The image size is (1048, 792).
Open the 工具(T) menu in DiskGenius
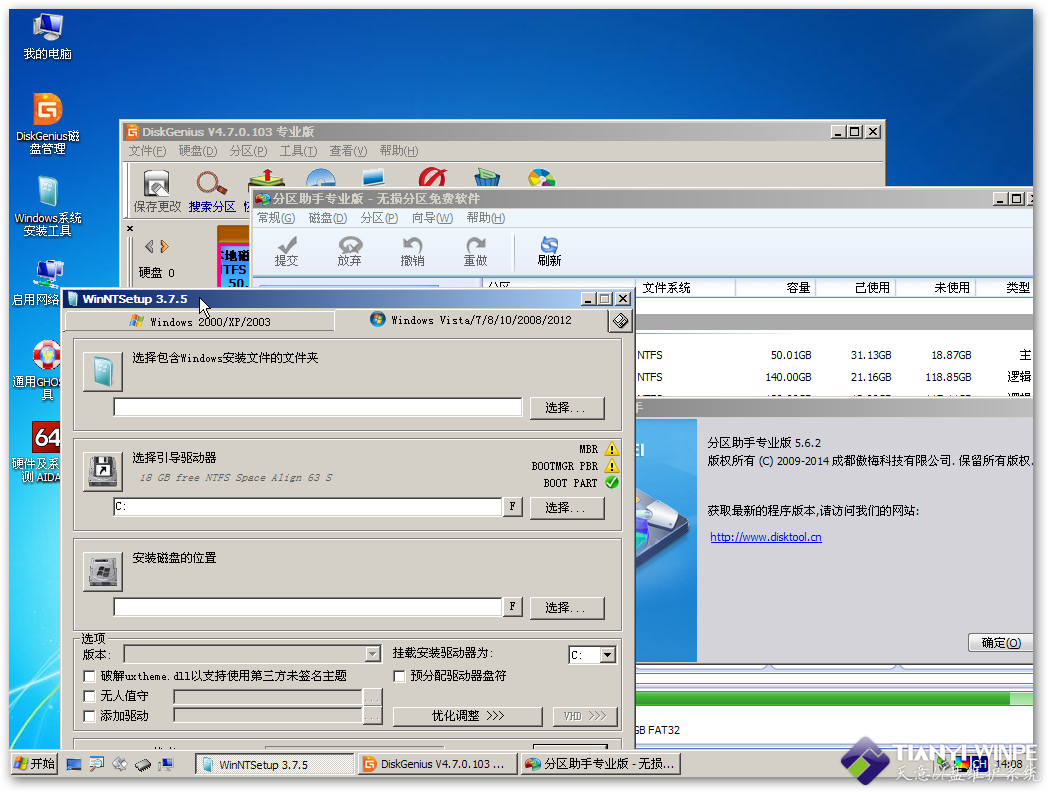pyautogui.click(x=298, y=151)
